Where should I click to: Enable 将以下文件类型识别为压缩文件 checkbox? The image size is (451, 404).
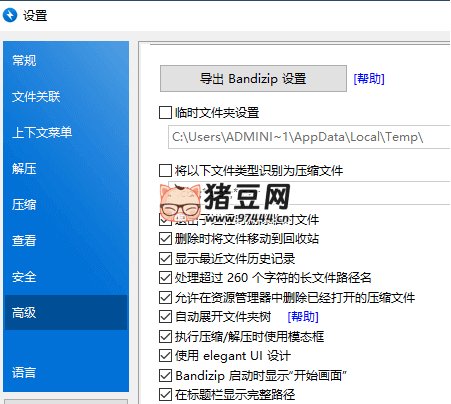tap(165, 171)
